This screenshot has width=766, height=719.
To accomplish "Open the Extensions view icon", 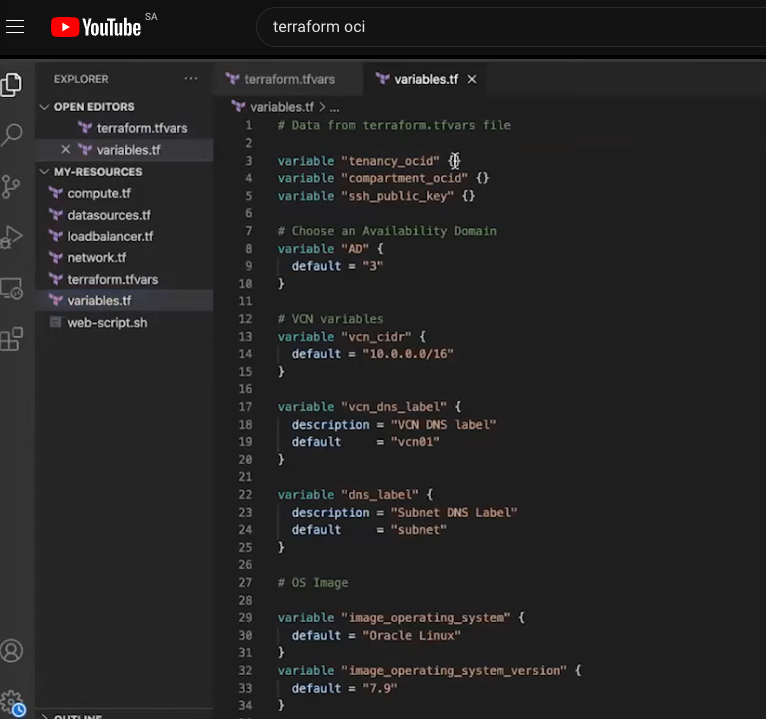I will tap(12, 340).
